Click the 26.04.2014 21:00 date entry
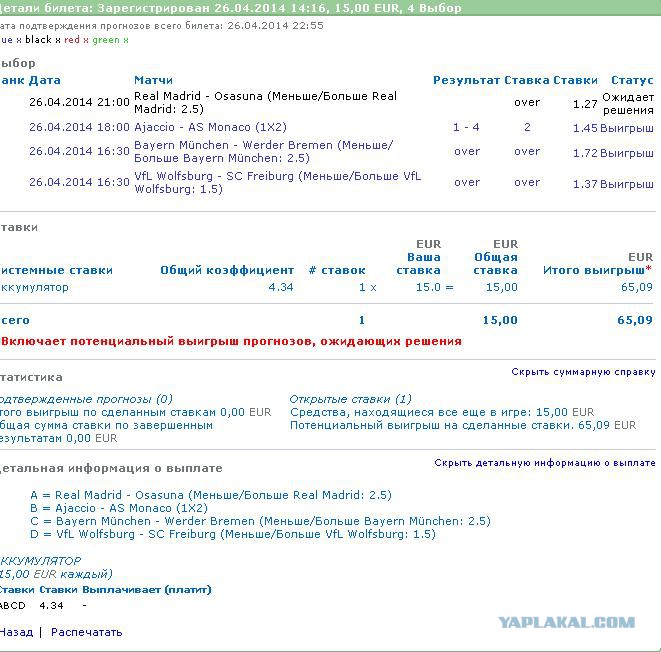 tap(79, 102)
